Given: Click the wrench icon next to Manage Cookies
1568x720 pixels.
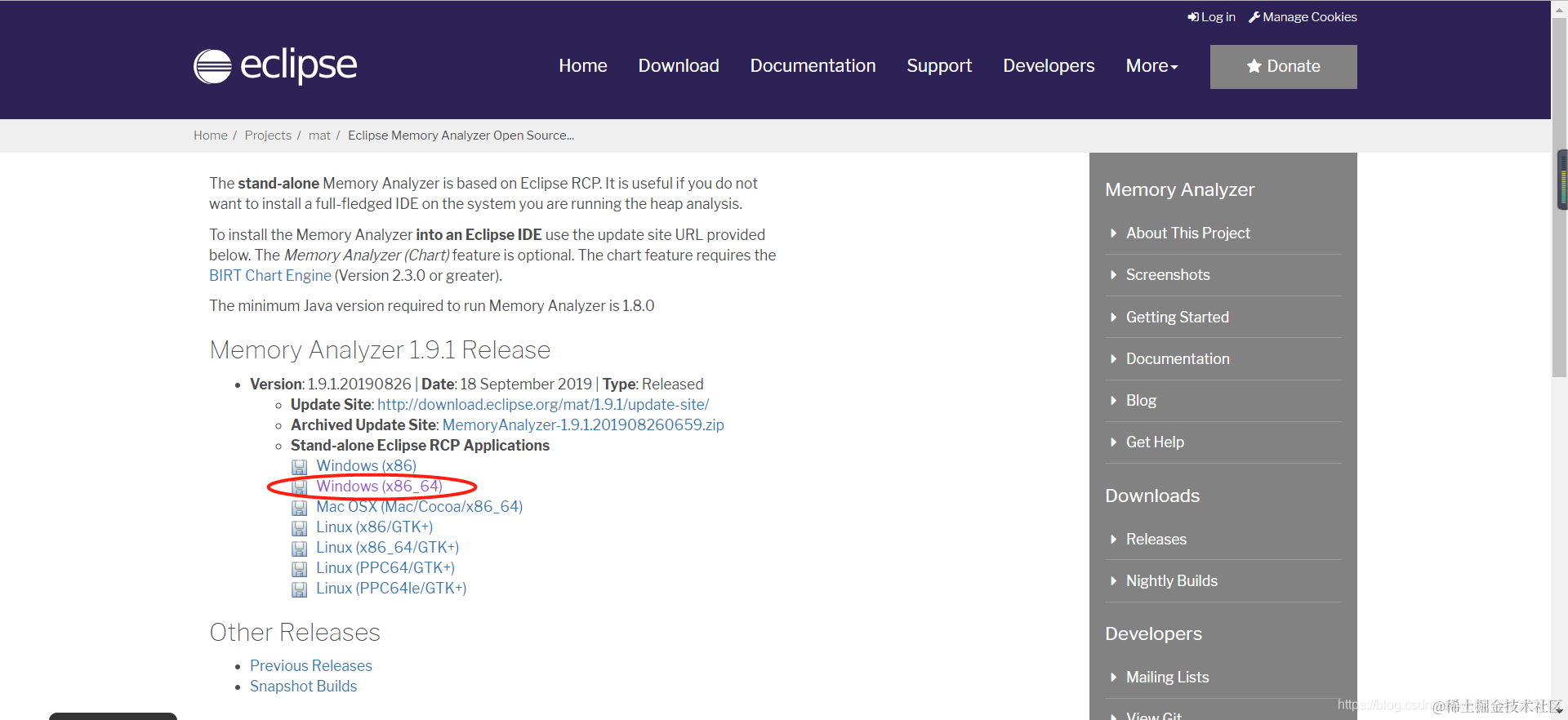Looking at the screenshot, I should pyautogui.click(x=1254, y=17).
